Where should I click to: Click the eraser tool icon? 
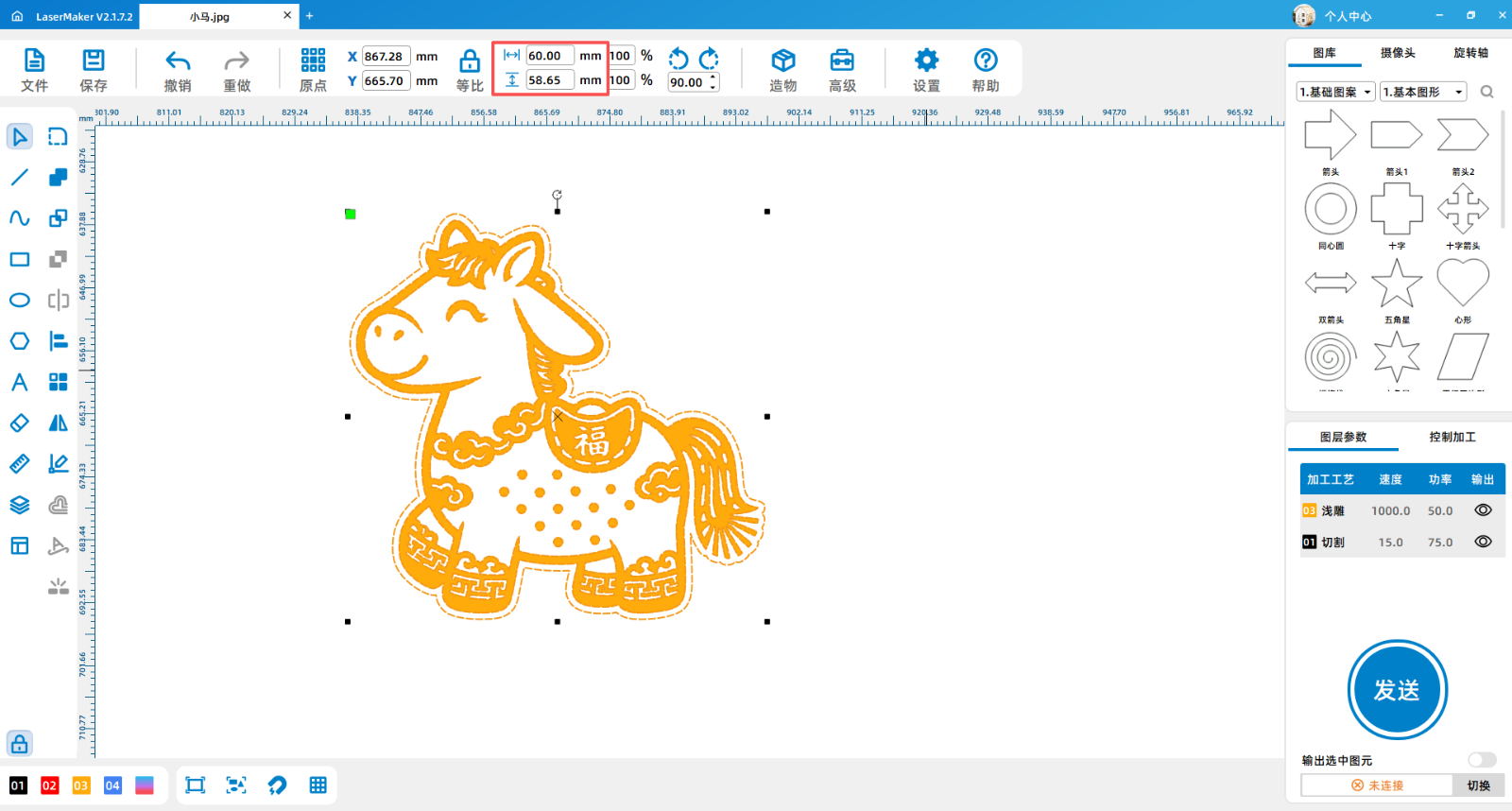[19, 423]
